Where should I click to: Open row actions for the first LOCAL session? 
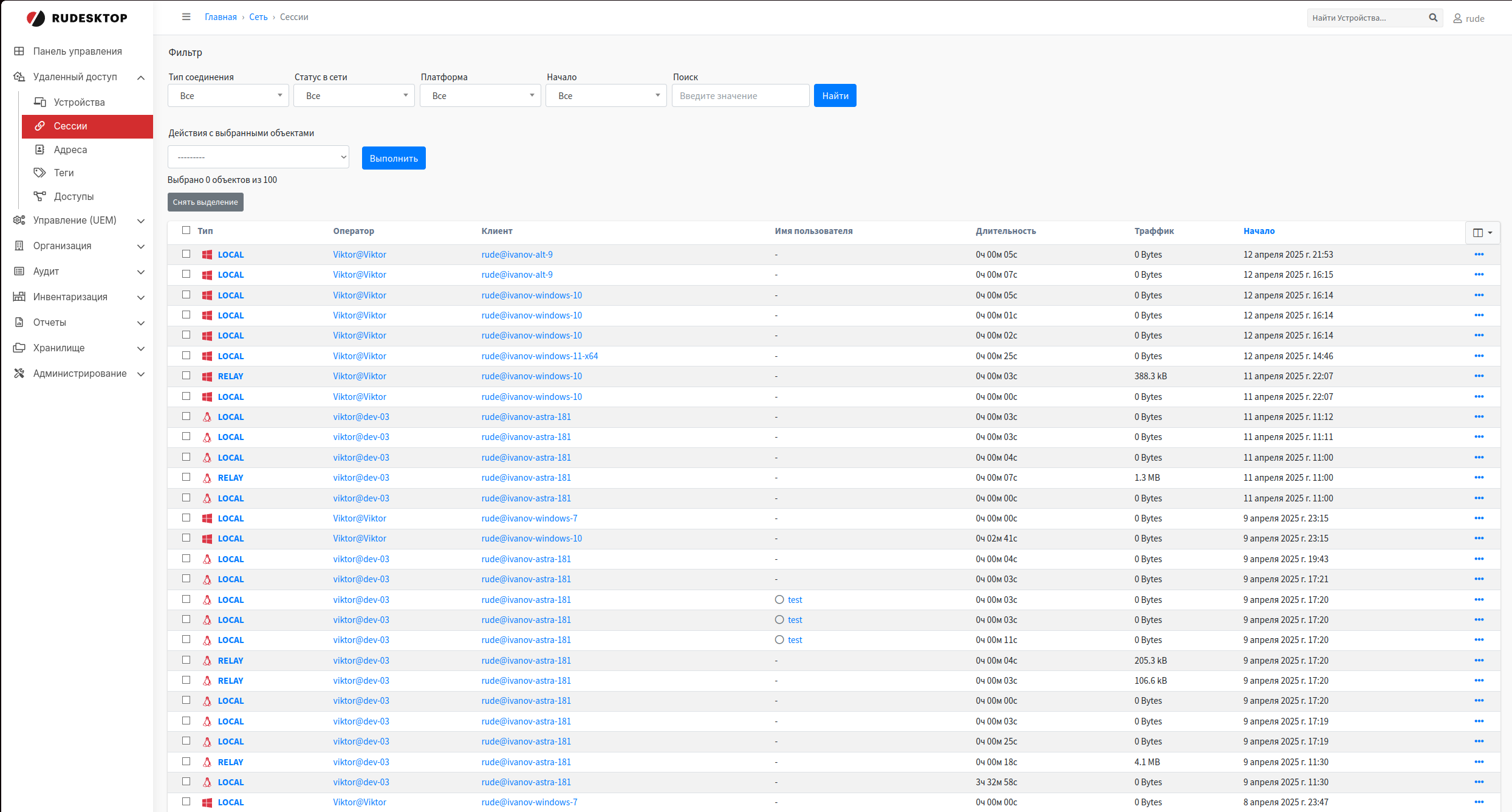1479,254
